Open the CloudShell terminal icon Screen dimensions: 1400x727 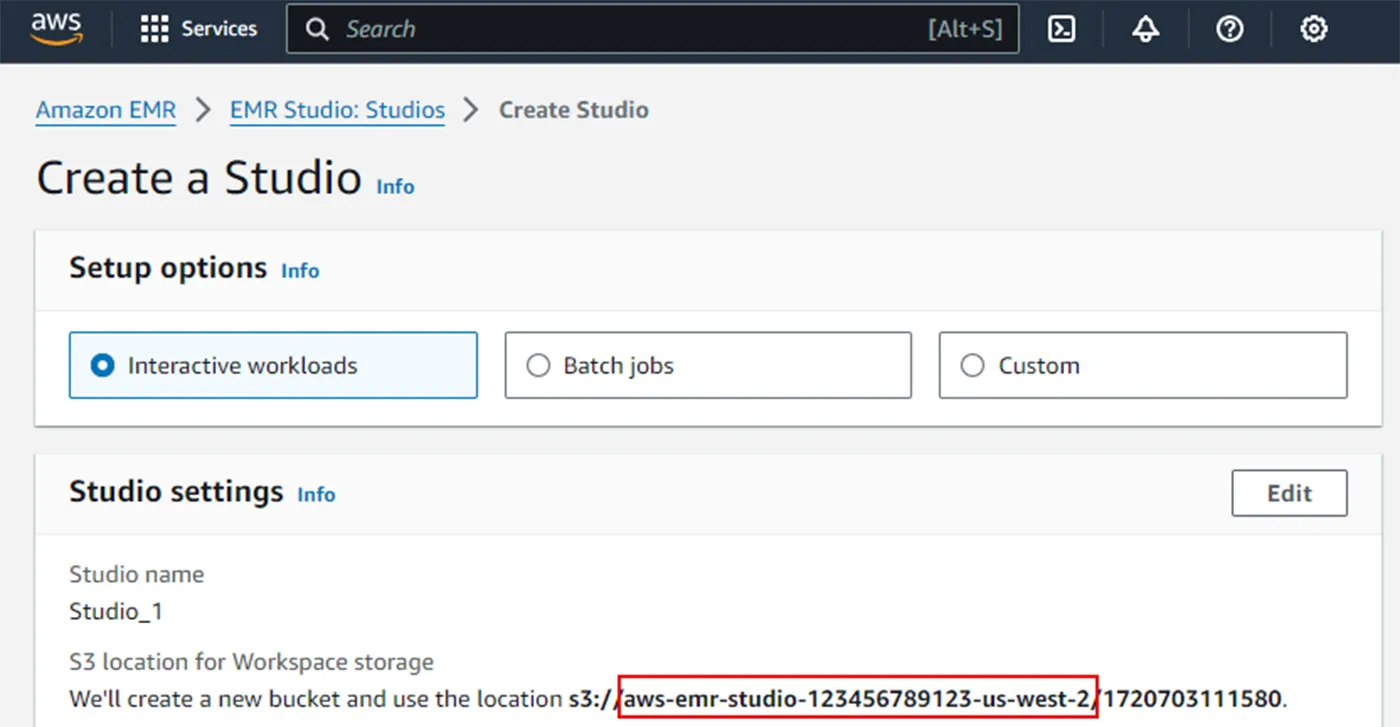[x=1061, y=29]
